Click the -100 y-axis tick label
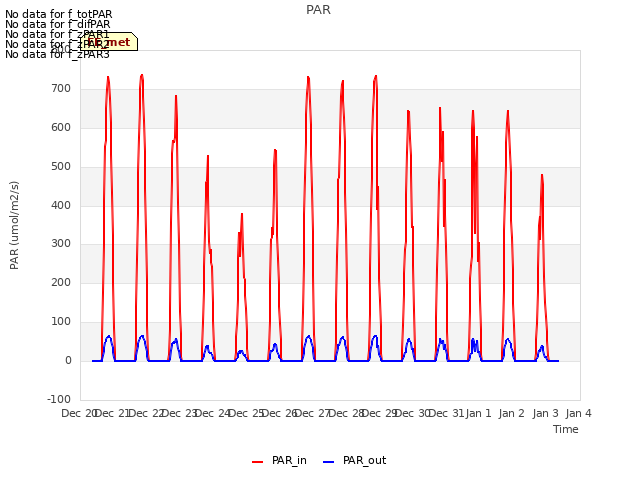Image resolution: width=640 pixels, height=480 pixels. pos(59,399)
